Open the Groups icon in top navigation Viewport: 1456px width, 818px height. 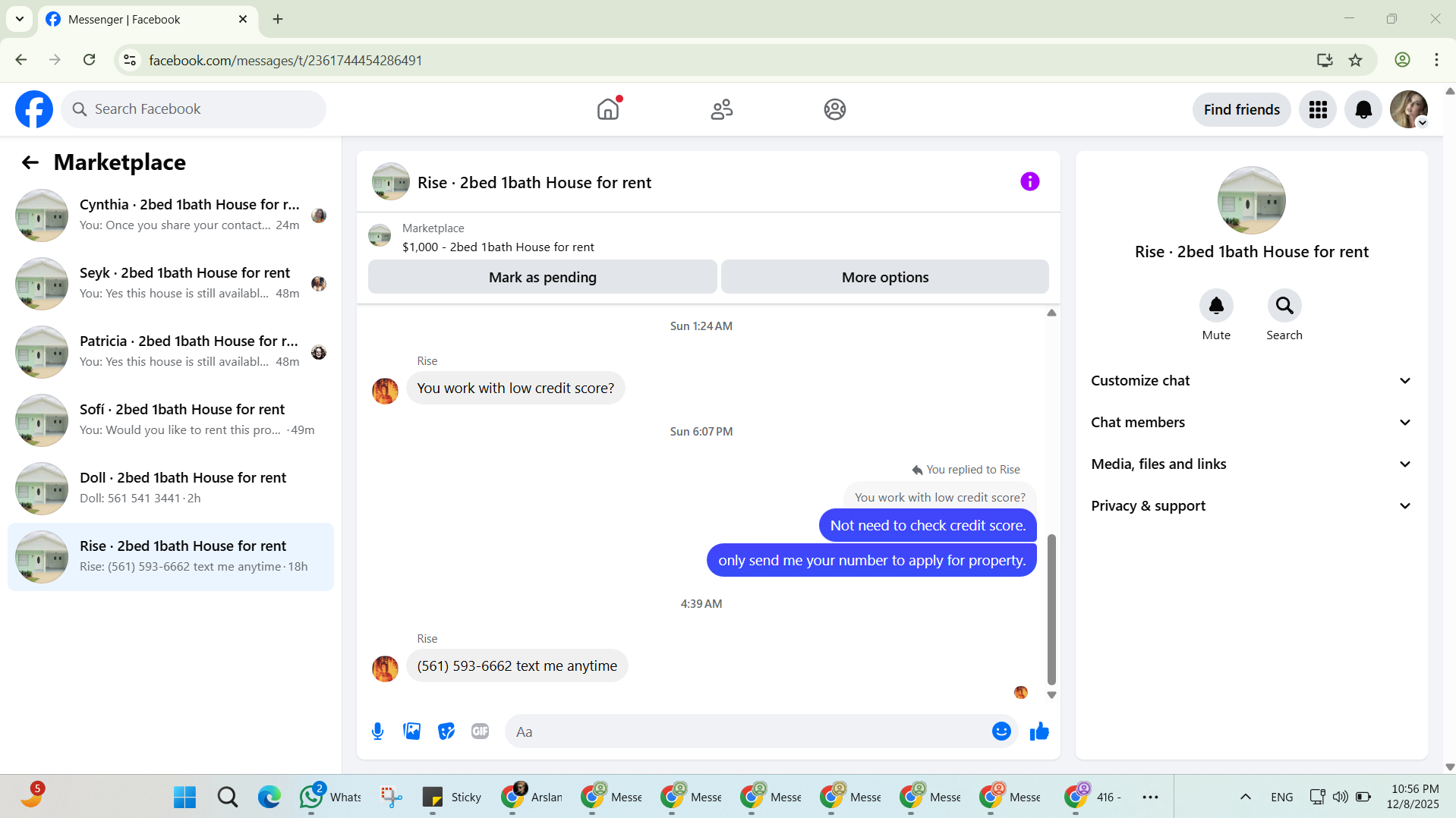(834, 109)
